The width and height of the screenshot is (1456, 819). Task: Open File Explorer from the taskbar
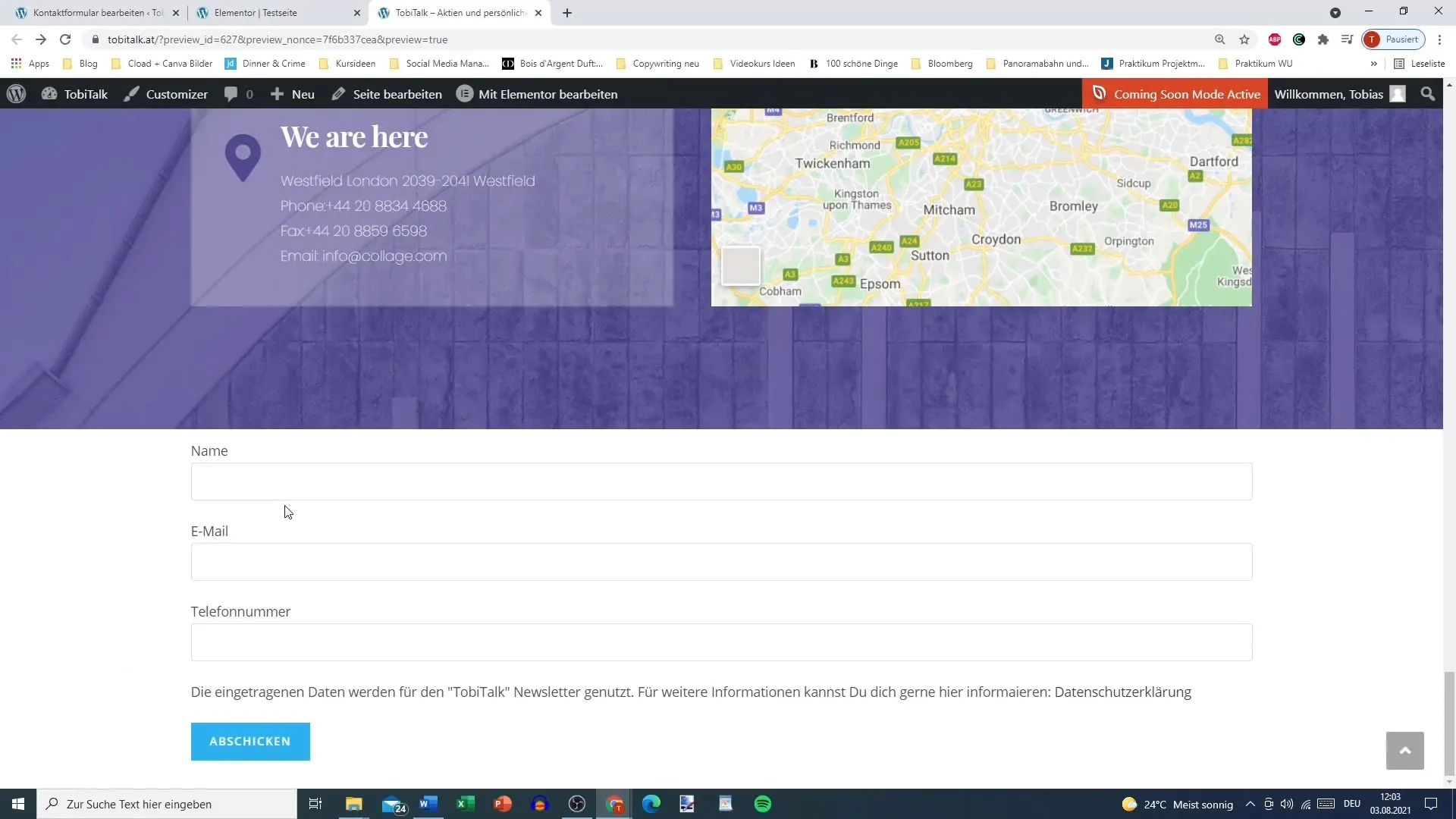point(354,804)
